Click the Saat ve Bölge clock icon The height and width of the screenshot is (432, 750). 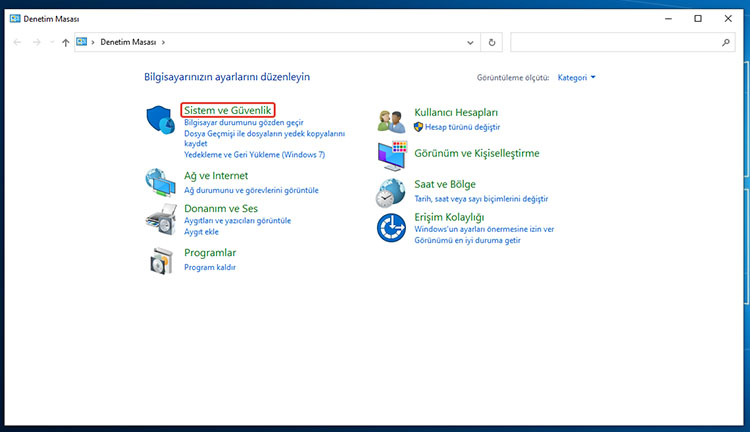click(391, 191)
